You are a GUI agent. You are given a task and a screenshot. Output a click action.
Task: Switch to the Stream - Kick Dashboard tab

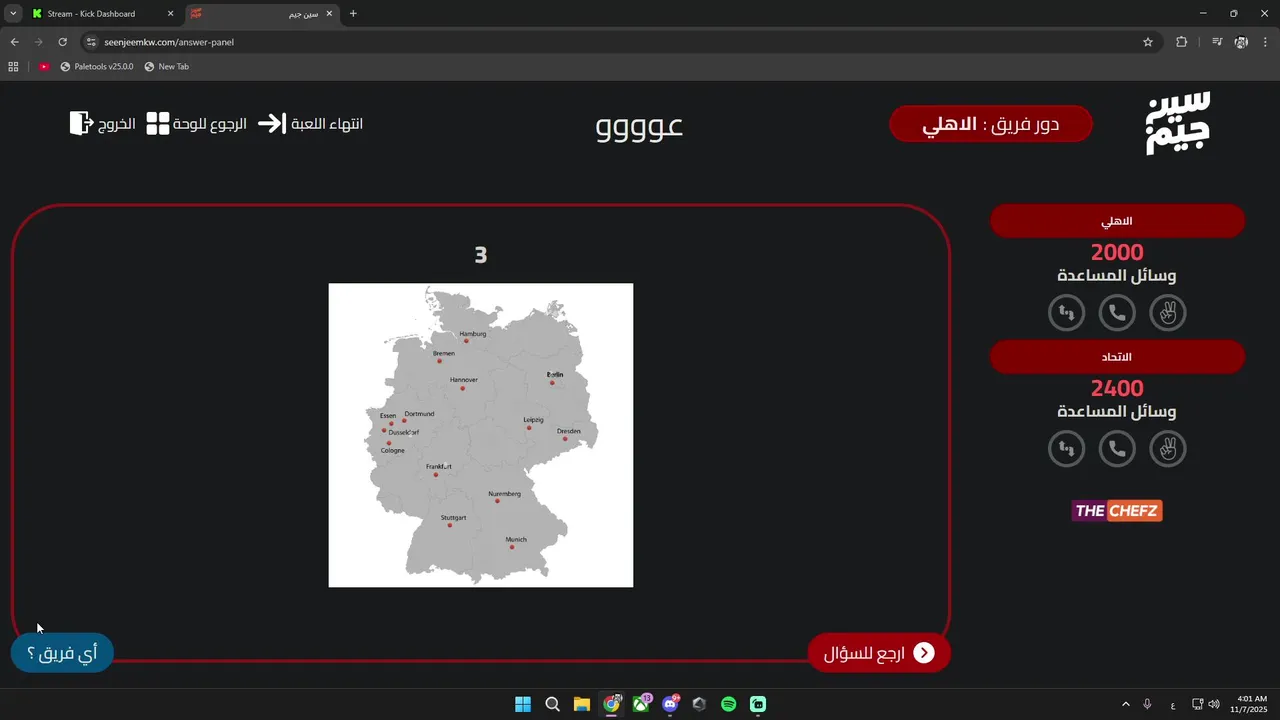coord(102,14)
